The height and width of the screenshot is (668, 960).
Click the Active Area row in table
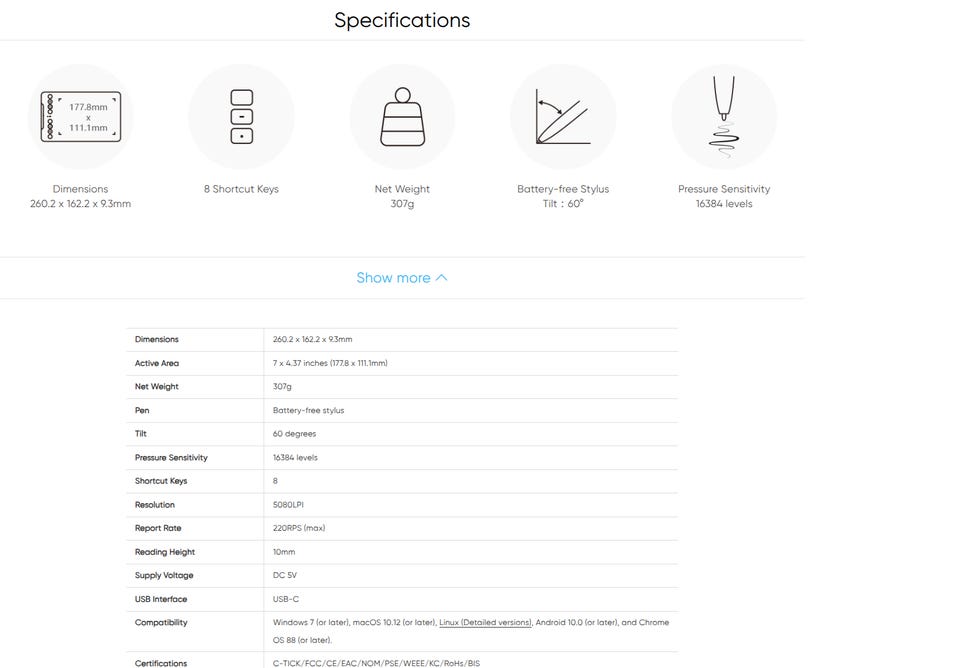pos(157,363)
